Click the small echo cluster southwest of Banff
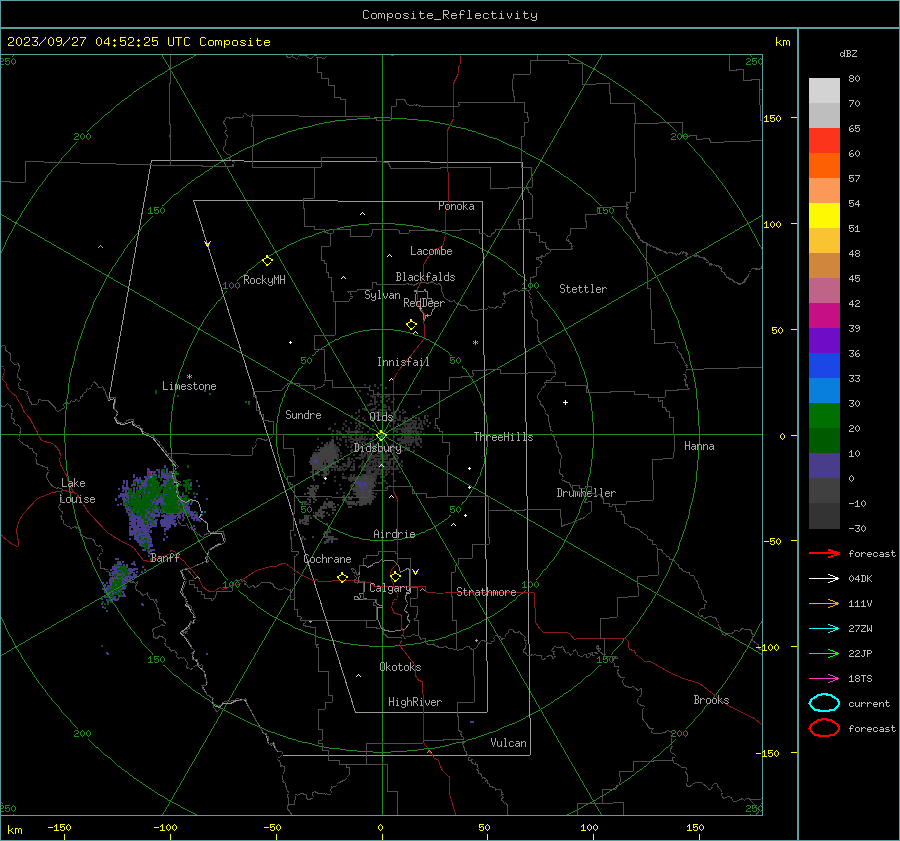 119,582
